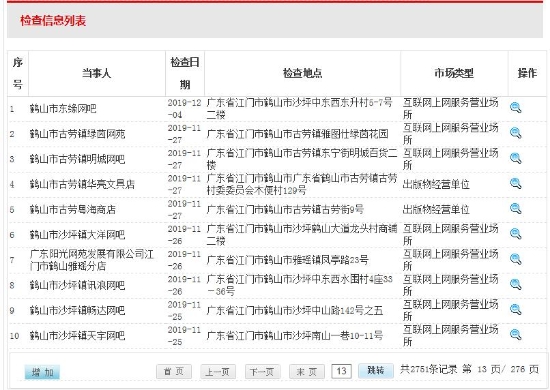This screenshot has height=390, width=550.
Task: Click the 市场类型 column header
Action: click(x=454, y=73)
